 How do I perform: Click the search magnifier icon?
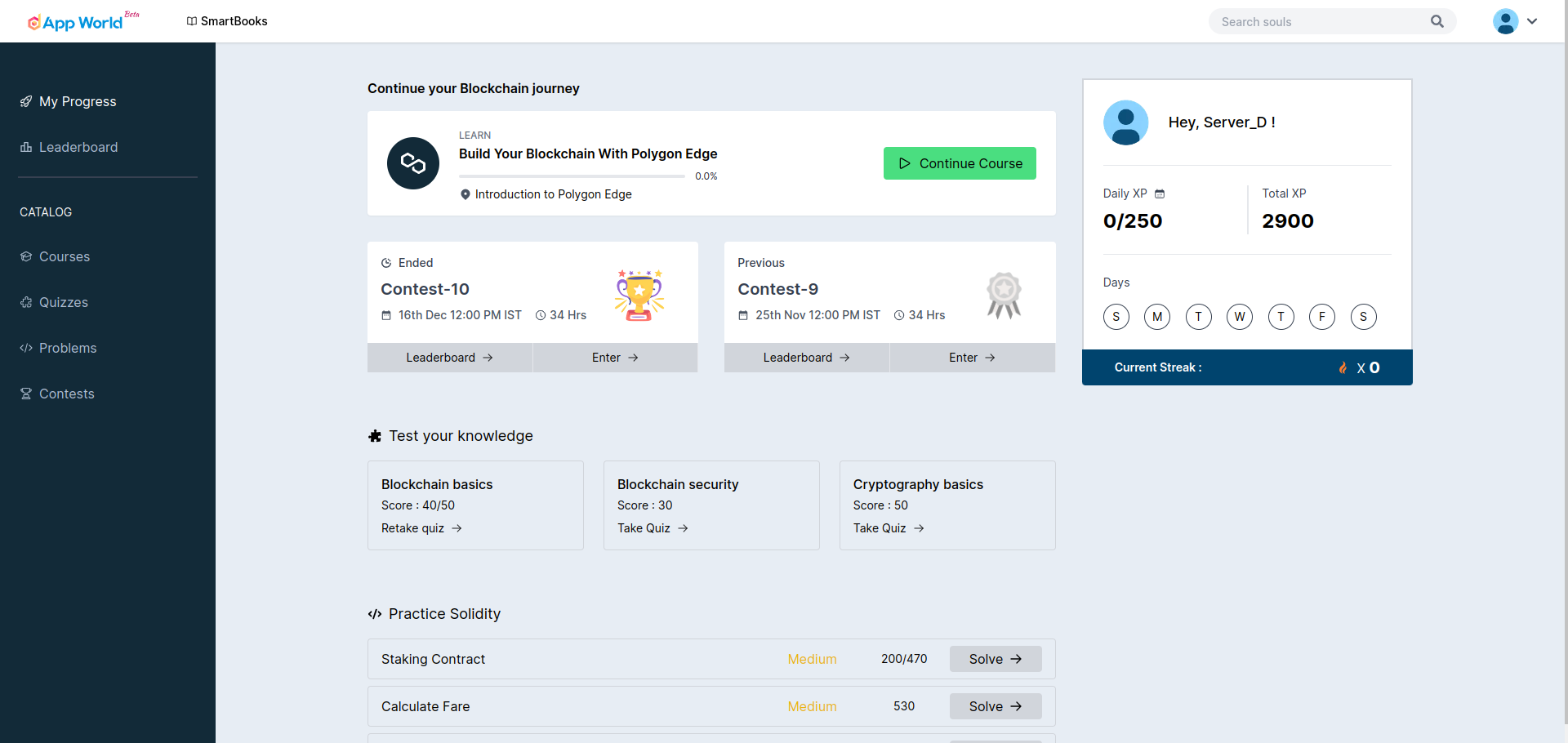pos(1437,21)
